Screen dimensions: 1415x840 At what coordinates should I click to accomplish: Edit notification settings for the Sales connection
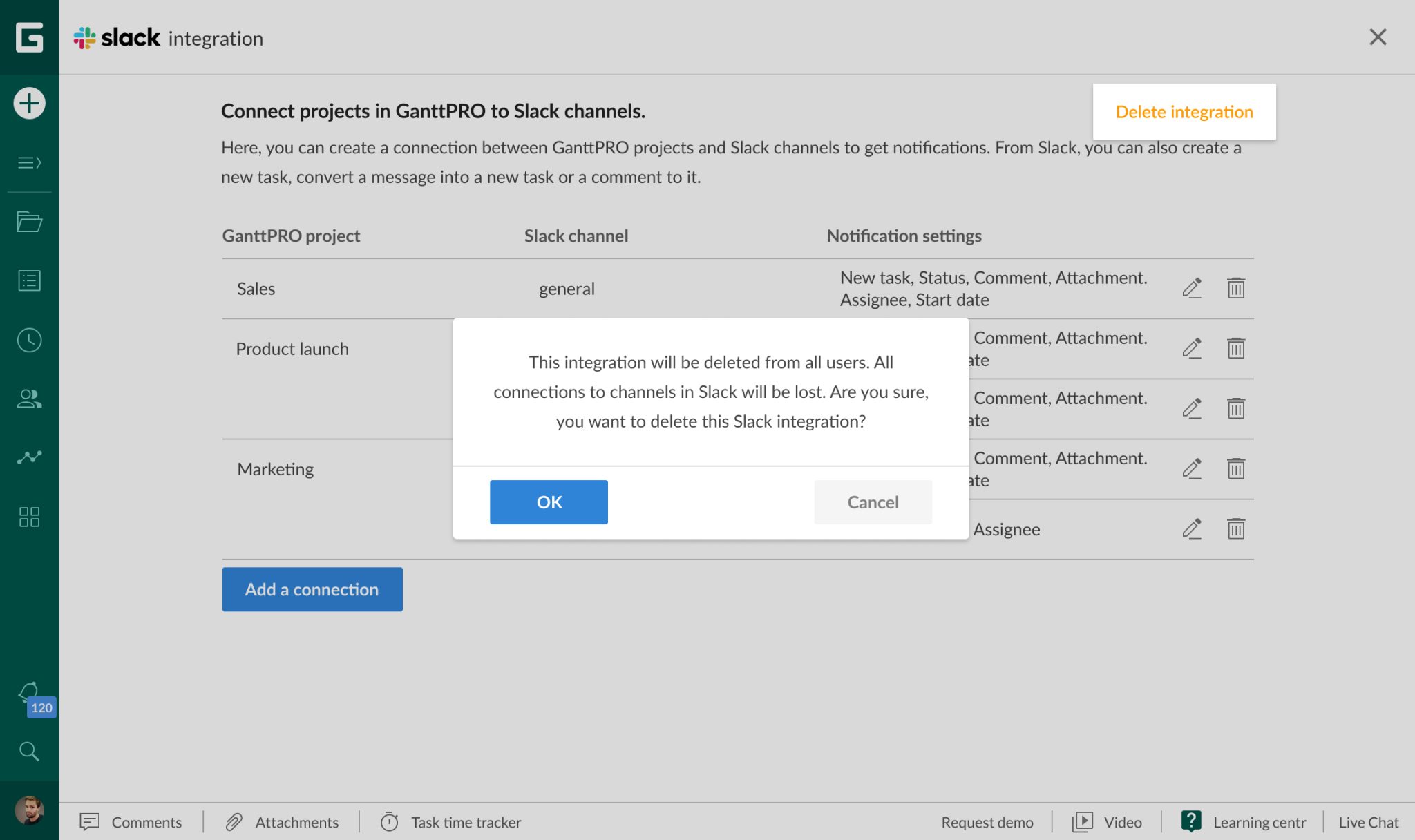click(x=1193, y=288)
